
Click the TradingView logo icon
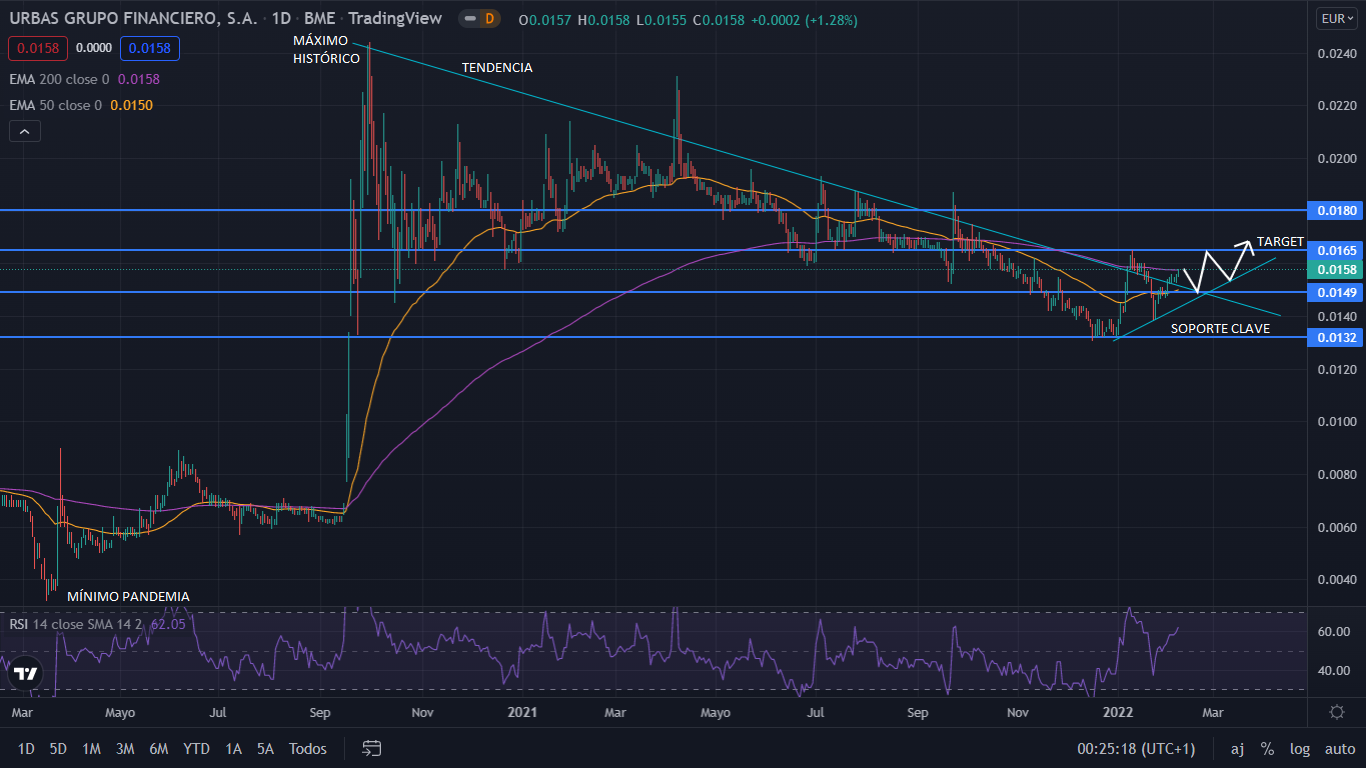[27, 673]
